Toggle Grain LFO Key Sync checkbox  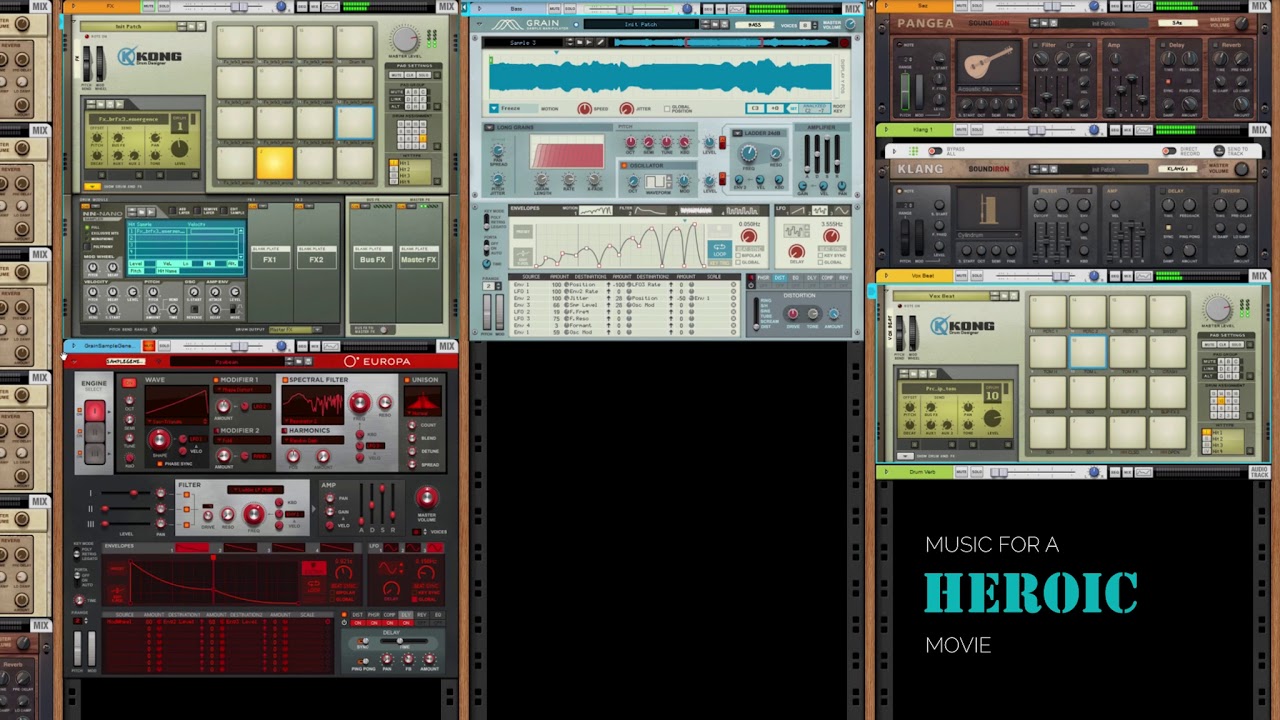tap(820, 255)
